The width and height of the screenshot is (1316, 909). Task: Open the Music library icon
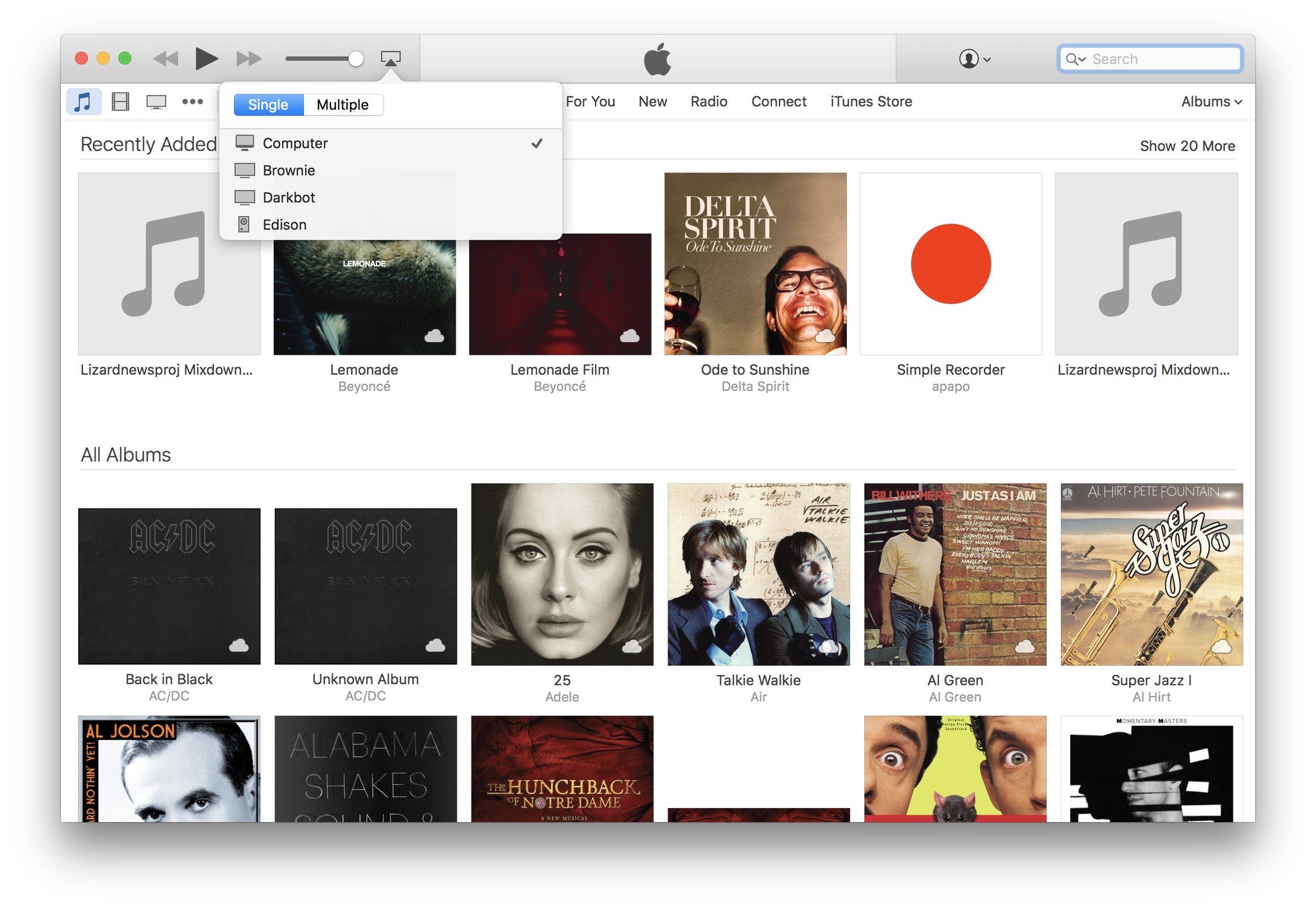coord(84,102)
